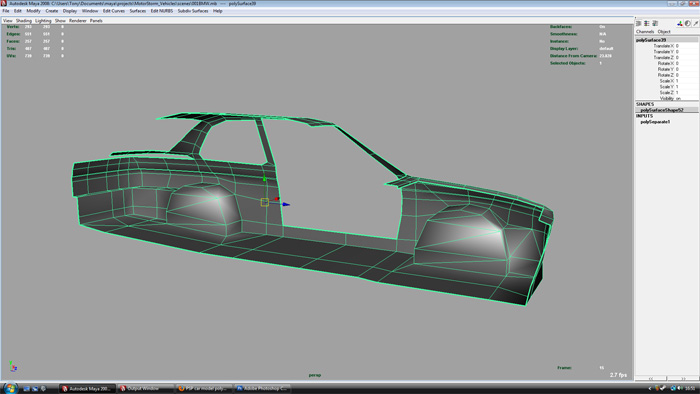This screenshot has width=700, height=394.
Task: Switch to Adobe Photoshop taskbar button
Action: (262, 389)
